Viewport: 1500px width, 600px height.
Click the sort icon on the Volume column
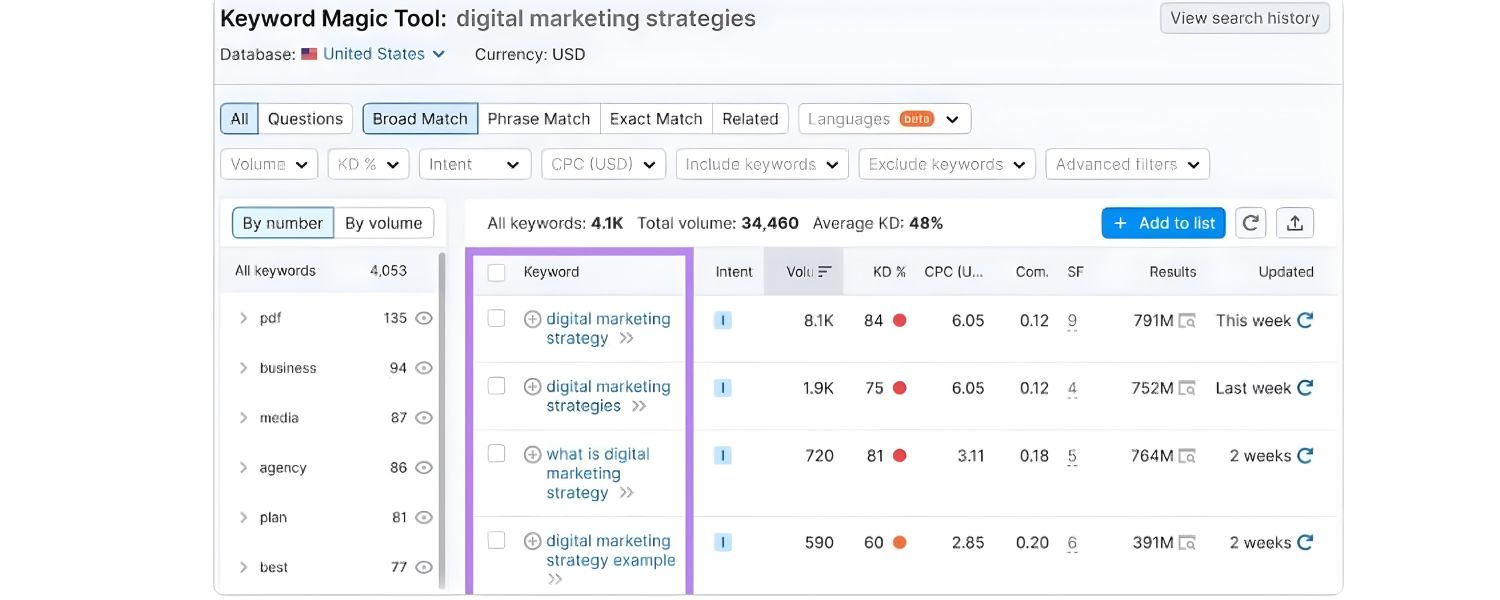pos(825,271)
